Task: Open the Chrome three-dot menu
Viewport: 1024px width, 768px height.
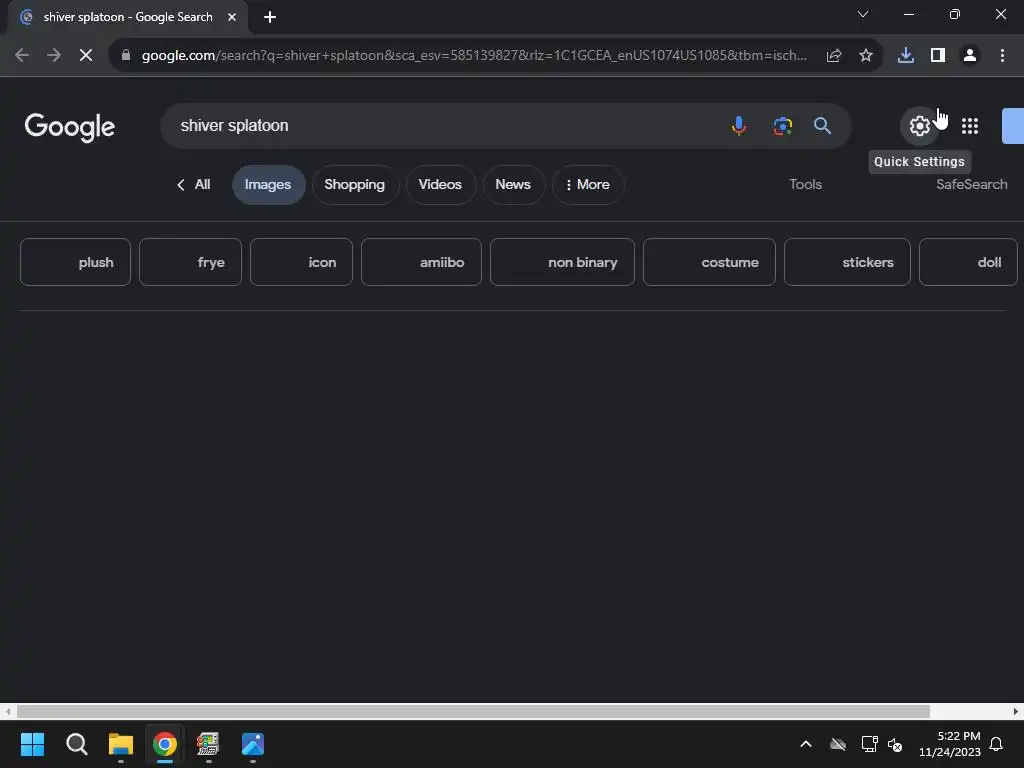Action: (1002, 56)
